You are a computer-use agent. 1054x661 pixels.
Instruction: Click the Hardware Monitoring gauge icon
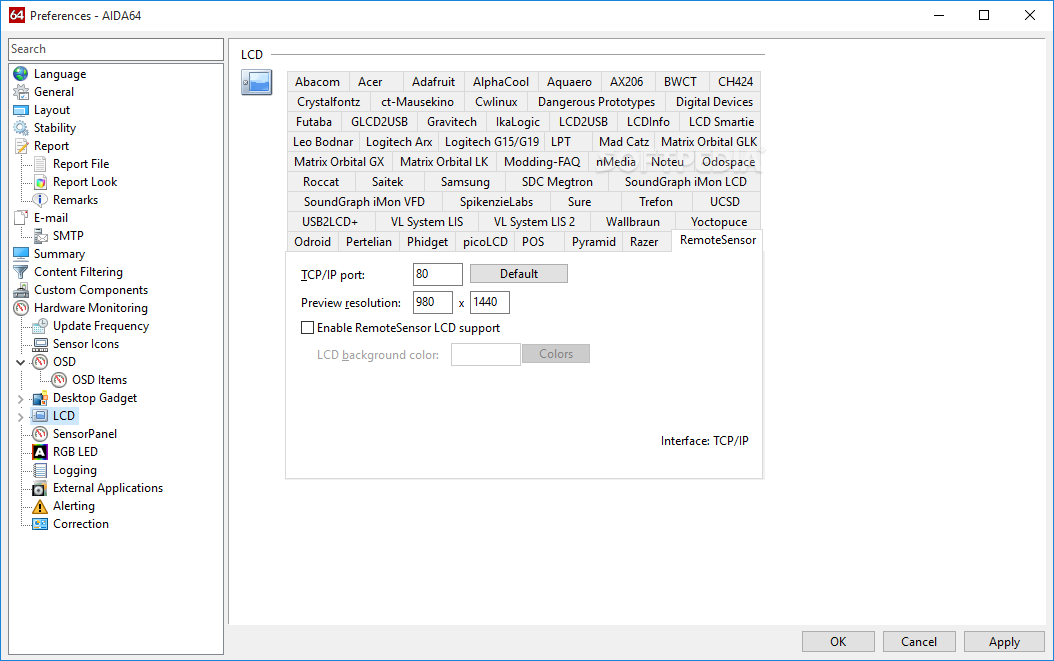coord(21,308)
